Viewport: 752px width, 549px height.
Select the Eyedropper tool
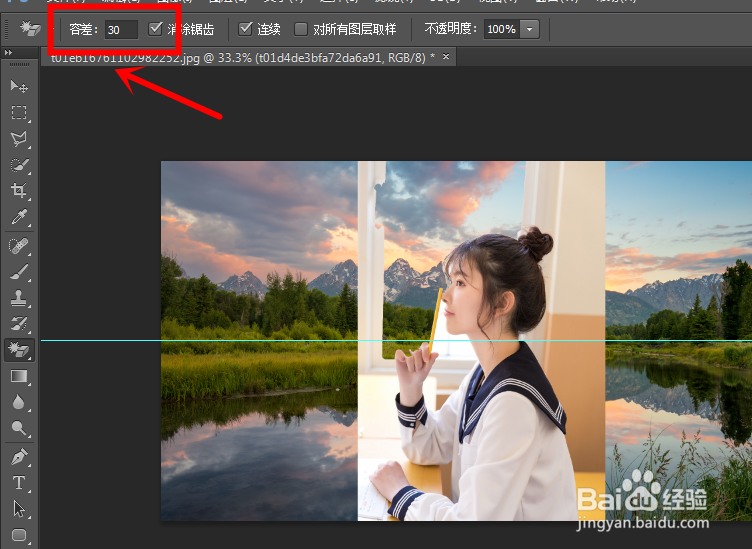19,217
